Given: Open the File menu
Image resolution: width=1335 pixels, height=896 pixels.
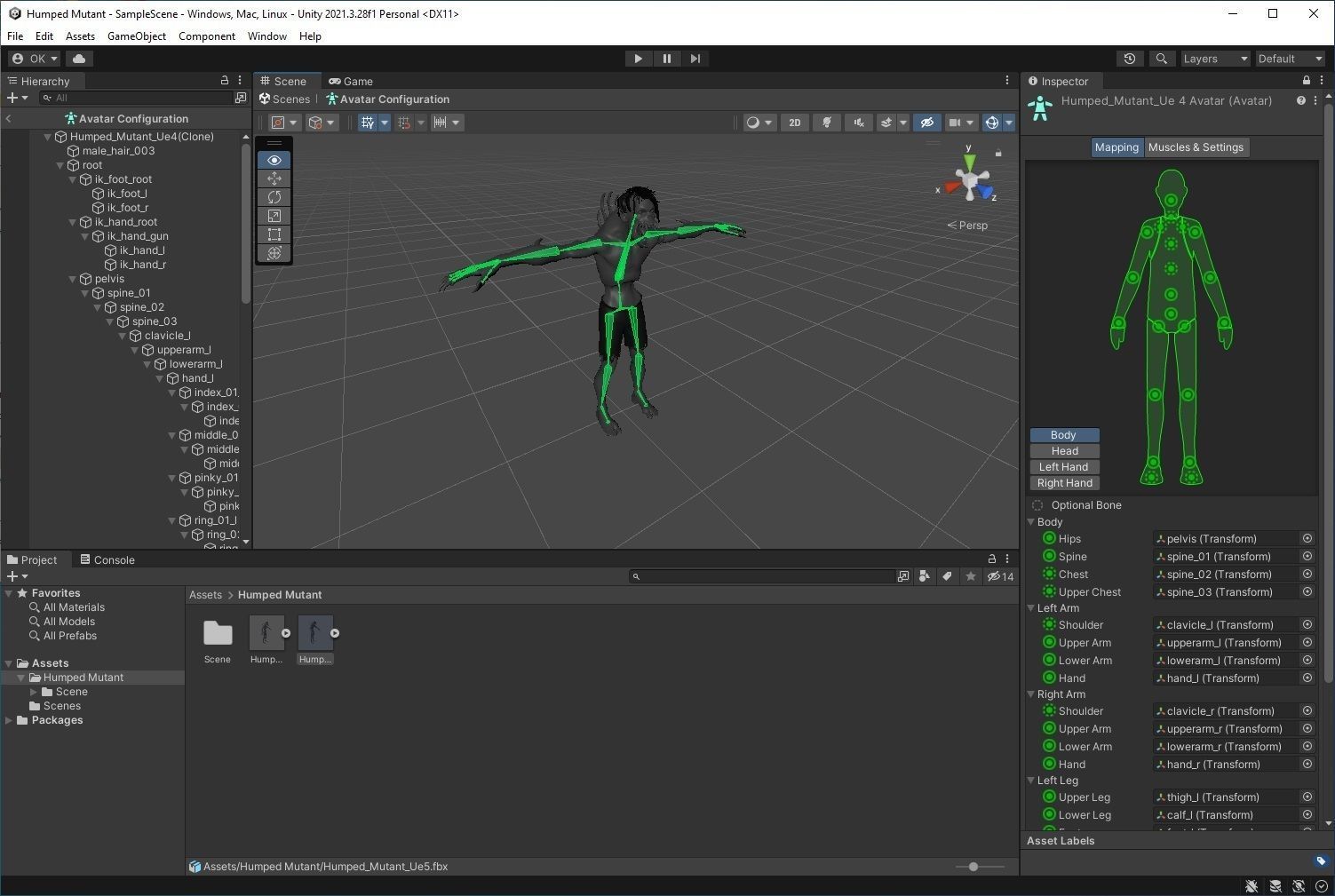Looking at the screenshot, I should [x=15, y=36].
